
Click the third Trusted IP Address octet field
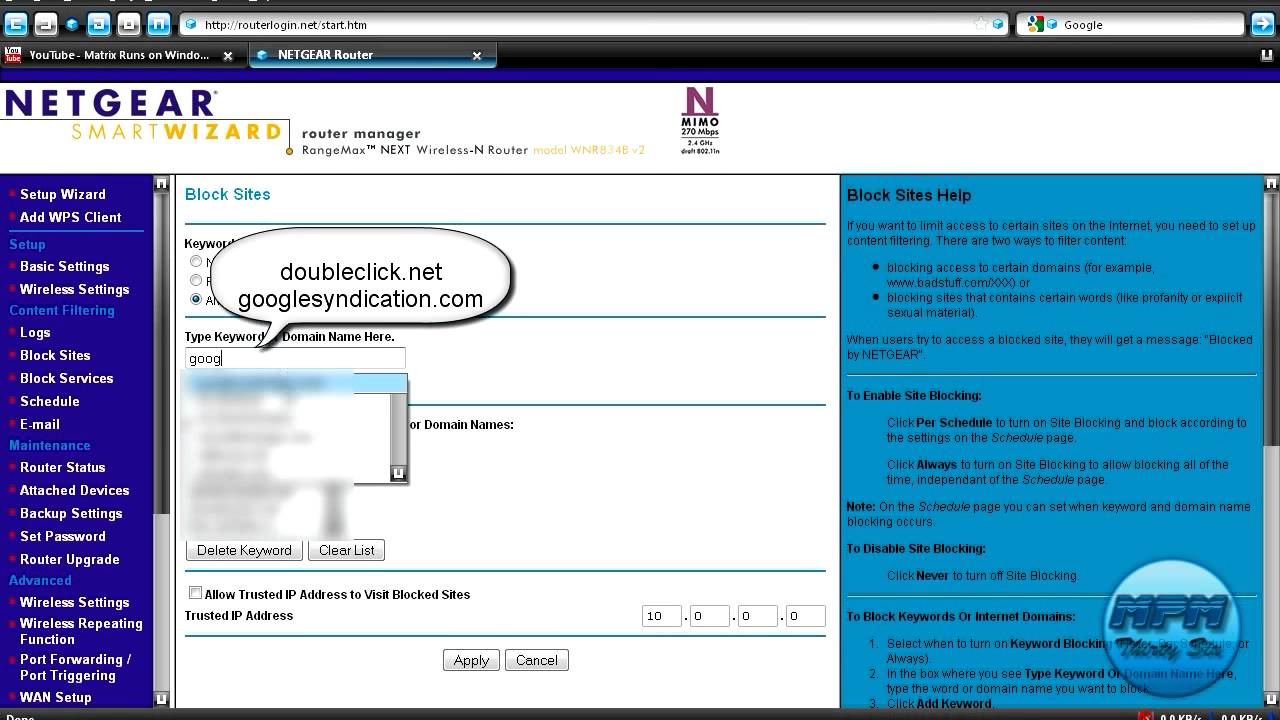758,616
